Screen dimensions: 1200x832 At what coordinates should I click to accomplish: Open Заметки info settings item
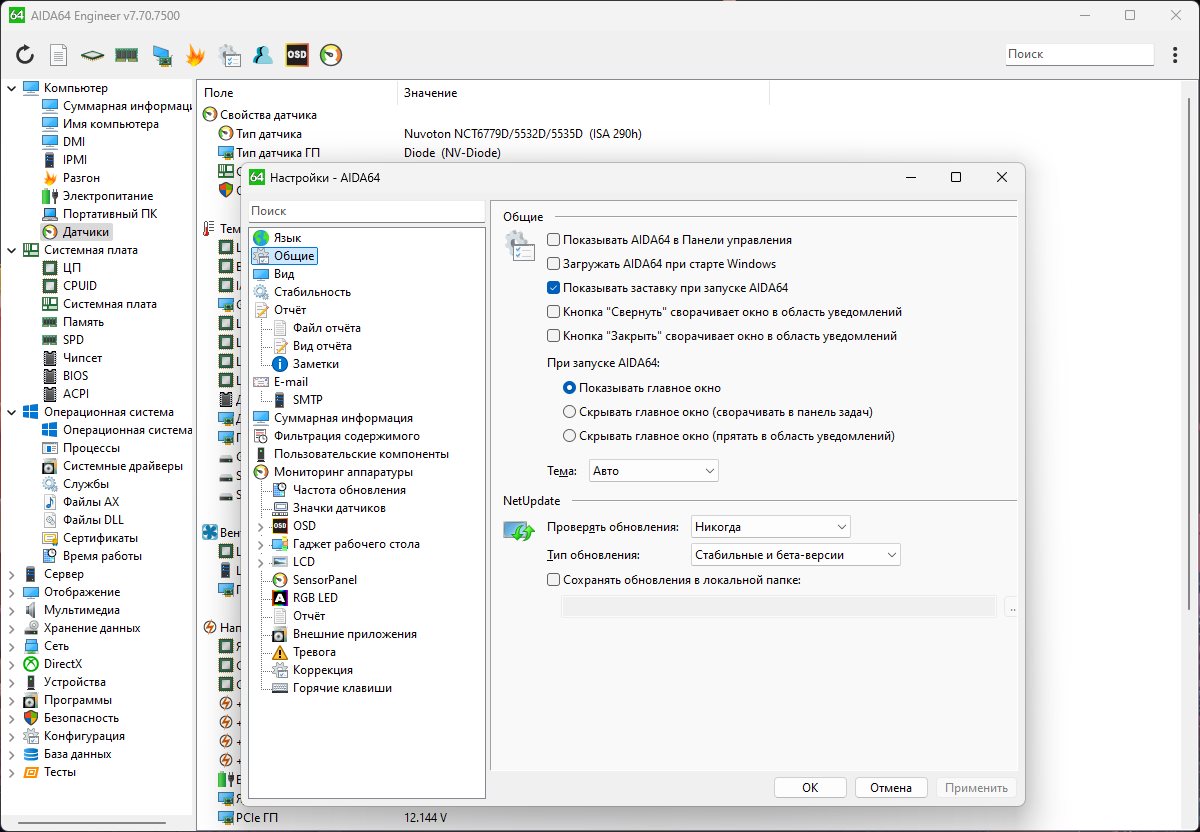coord(306,364)
